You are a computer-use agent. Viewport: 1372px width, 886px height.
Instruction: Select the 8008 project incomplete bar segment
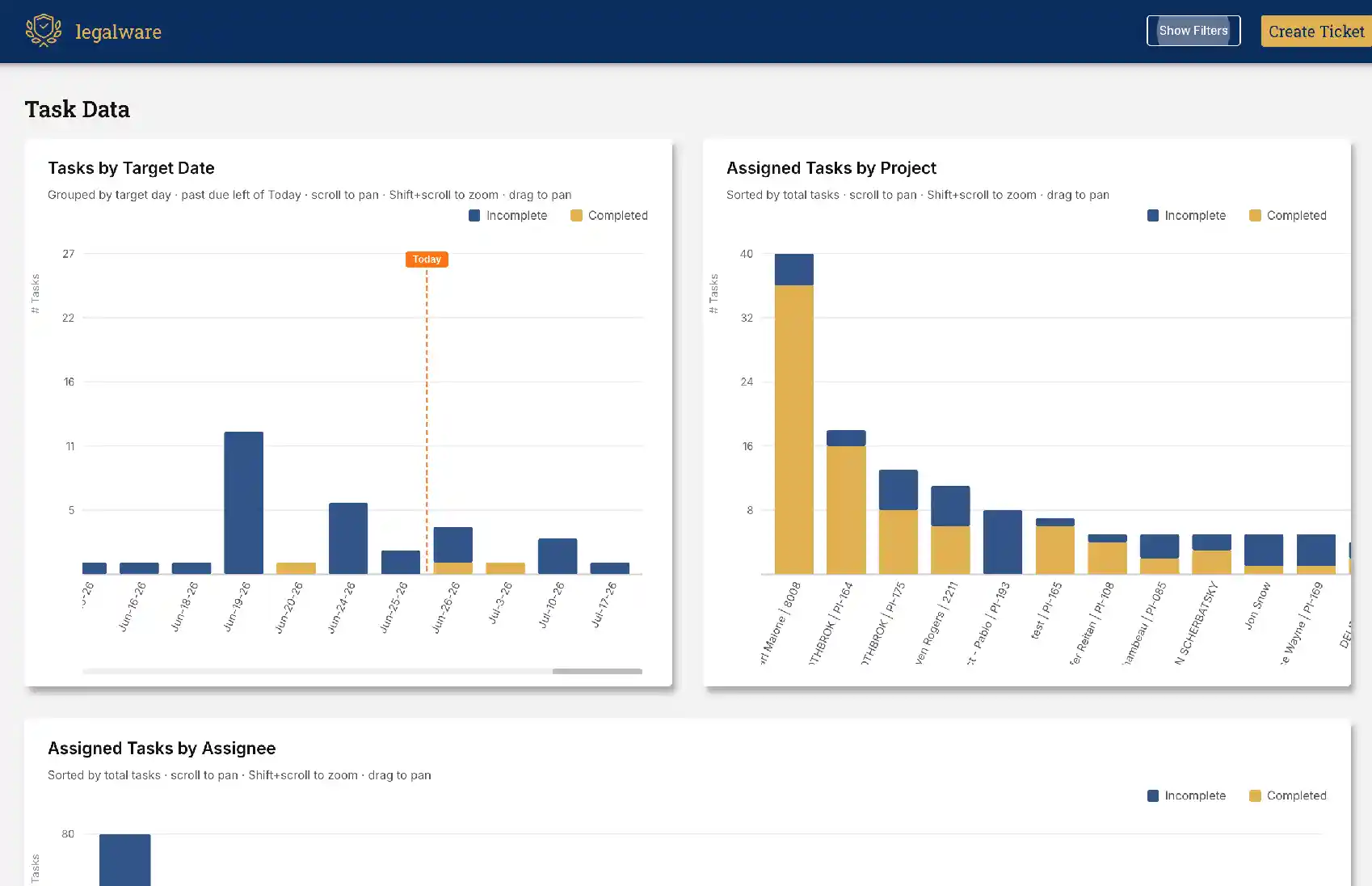tap(794, 270)
